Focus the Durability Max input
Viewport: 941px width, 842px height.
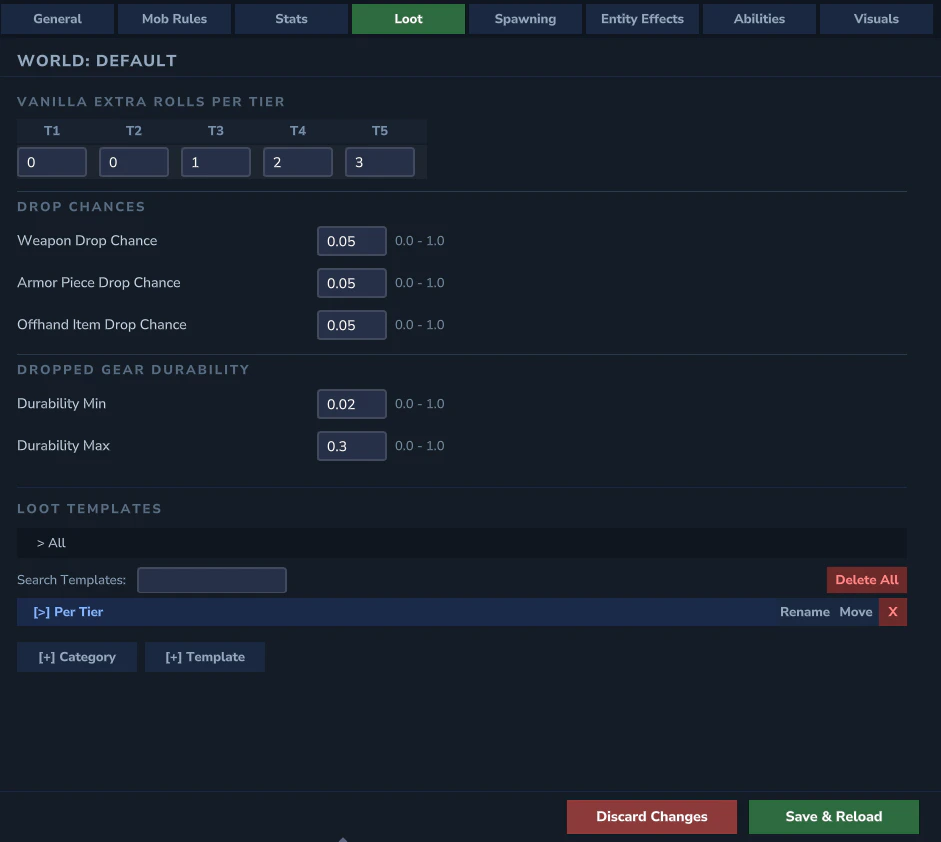[x=352, y=446]
